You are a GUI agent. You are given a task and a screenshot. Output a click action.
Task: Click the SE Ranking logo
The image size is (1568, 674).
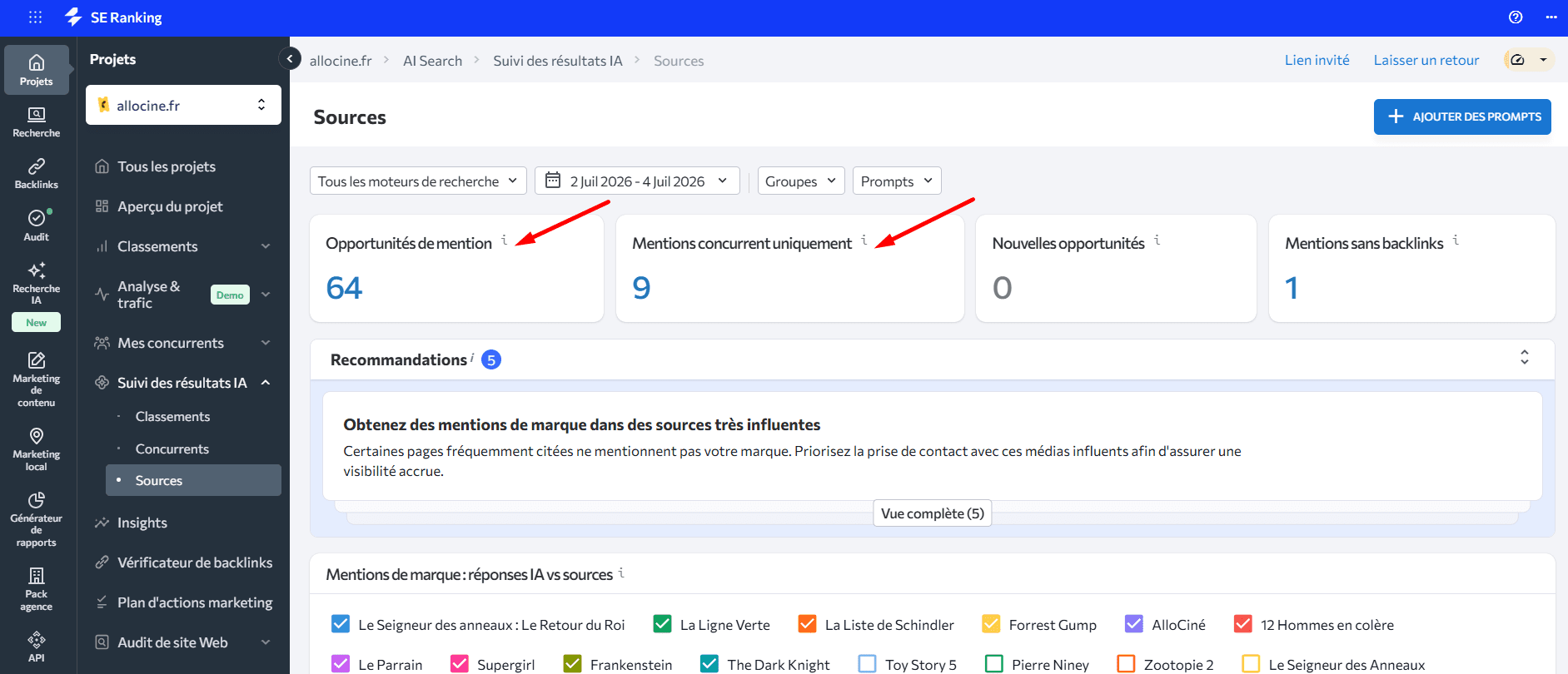[113, 17]
